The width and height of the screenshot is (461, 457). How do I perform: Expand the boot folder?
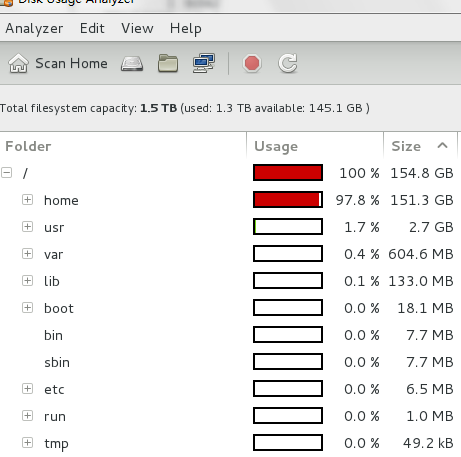pos(27,308)
